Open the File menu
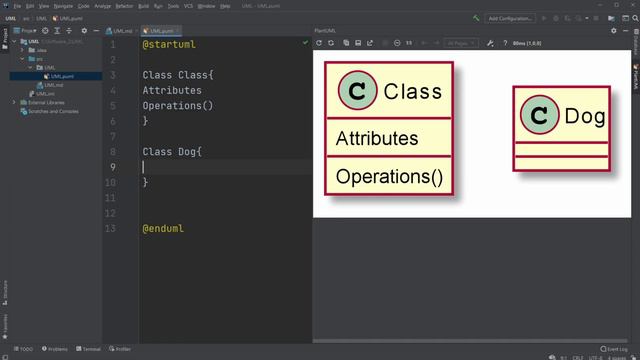This screenshot has height=360, width=640. (x=17, y=6)
